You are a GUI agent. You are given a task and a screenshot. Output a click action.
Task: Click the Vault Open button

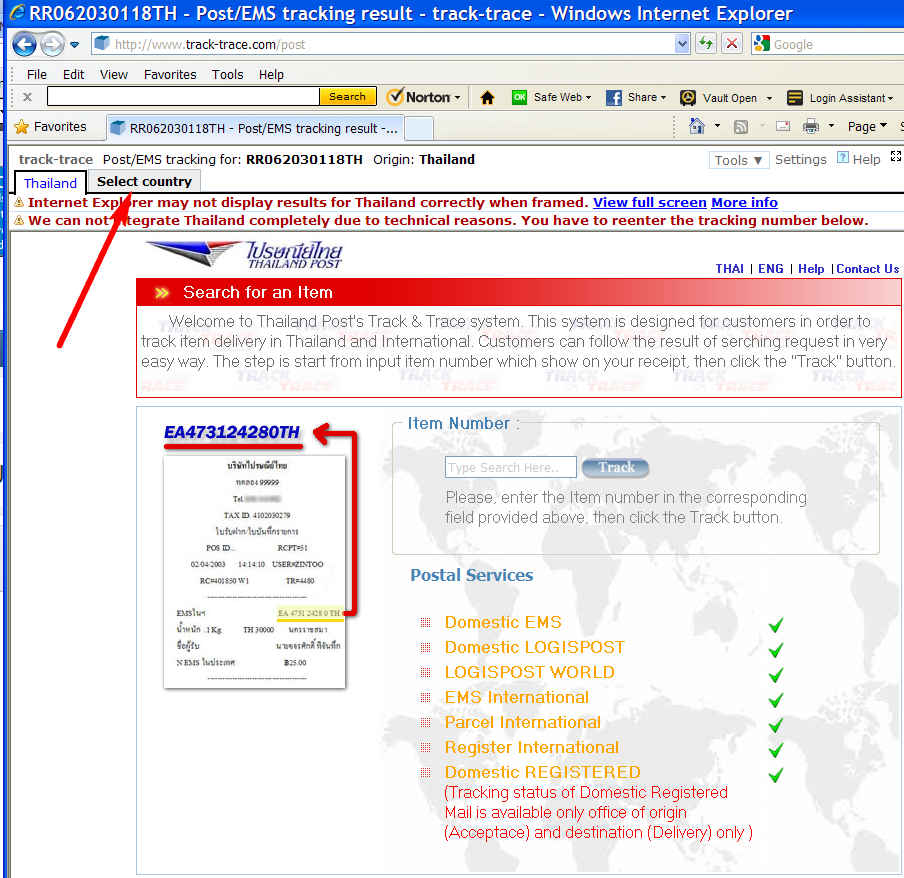click(718, 98)
